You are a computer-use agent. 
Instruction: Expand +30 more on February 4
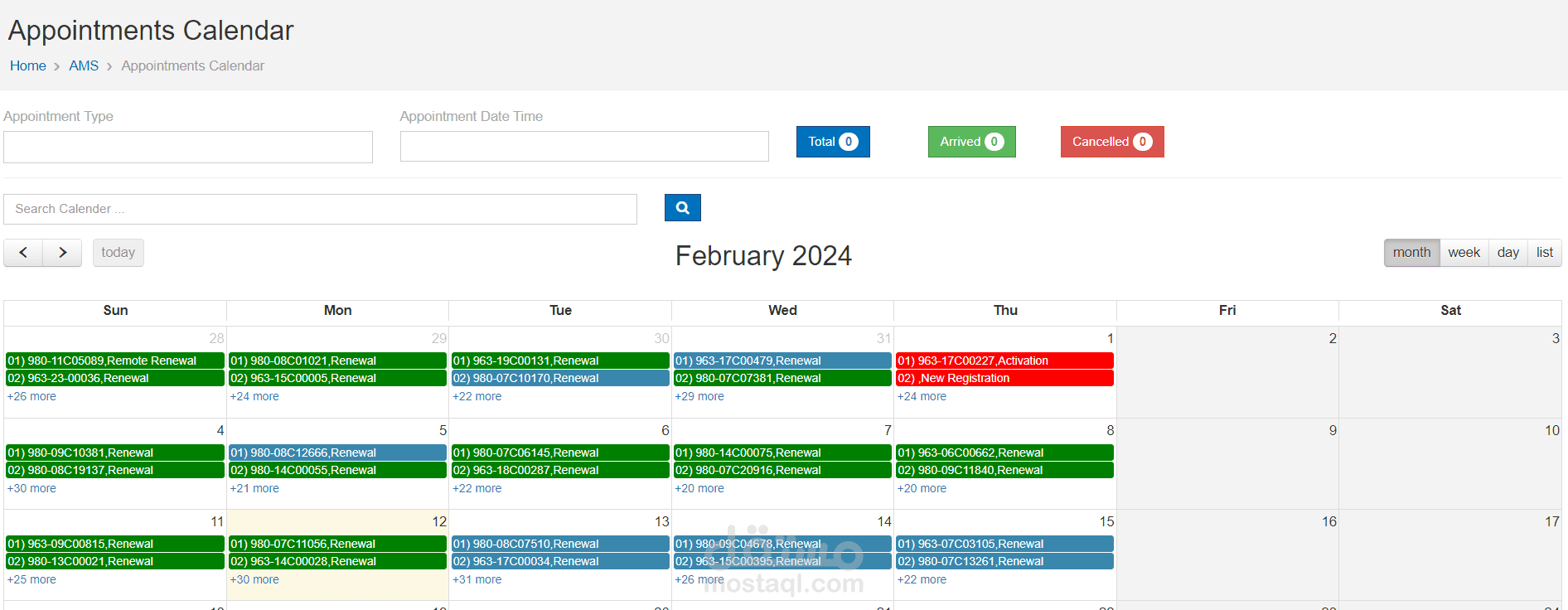coord(31,488)
